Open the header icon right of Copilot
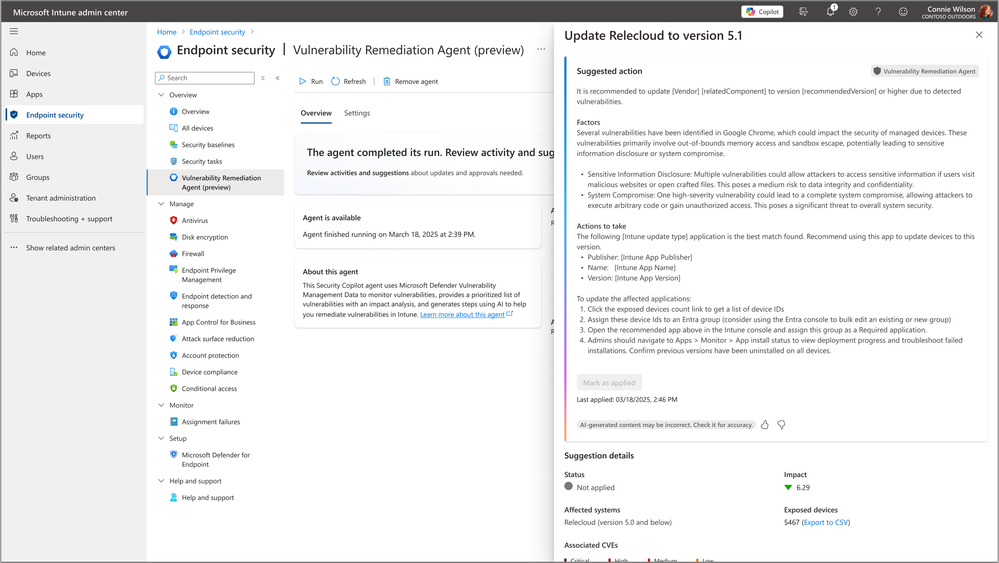The height and width of the screenshot is (563, 999). pos(803,11)
